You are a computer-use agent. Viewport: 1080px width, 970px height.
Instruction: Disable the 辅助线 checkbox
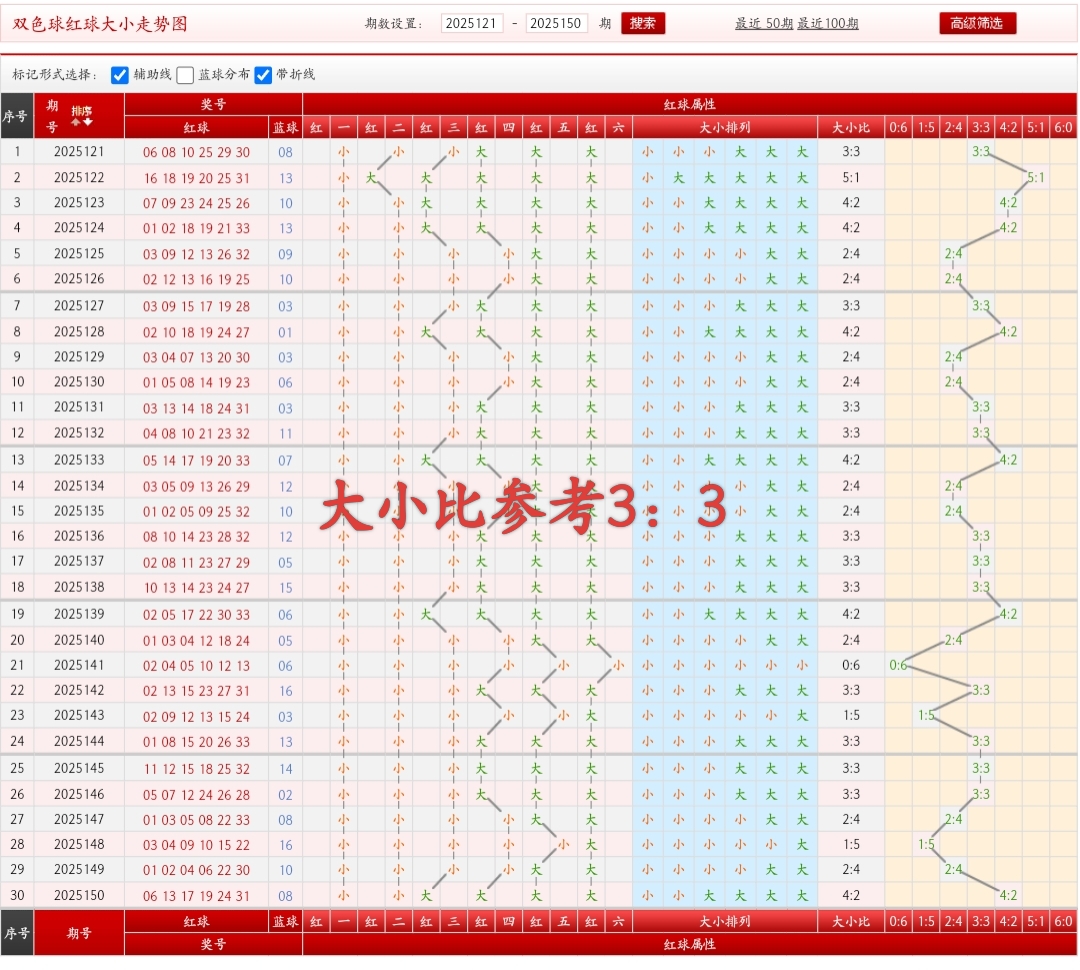pyautogui.click(x=120, y=72)
